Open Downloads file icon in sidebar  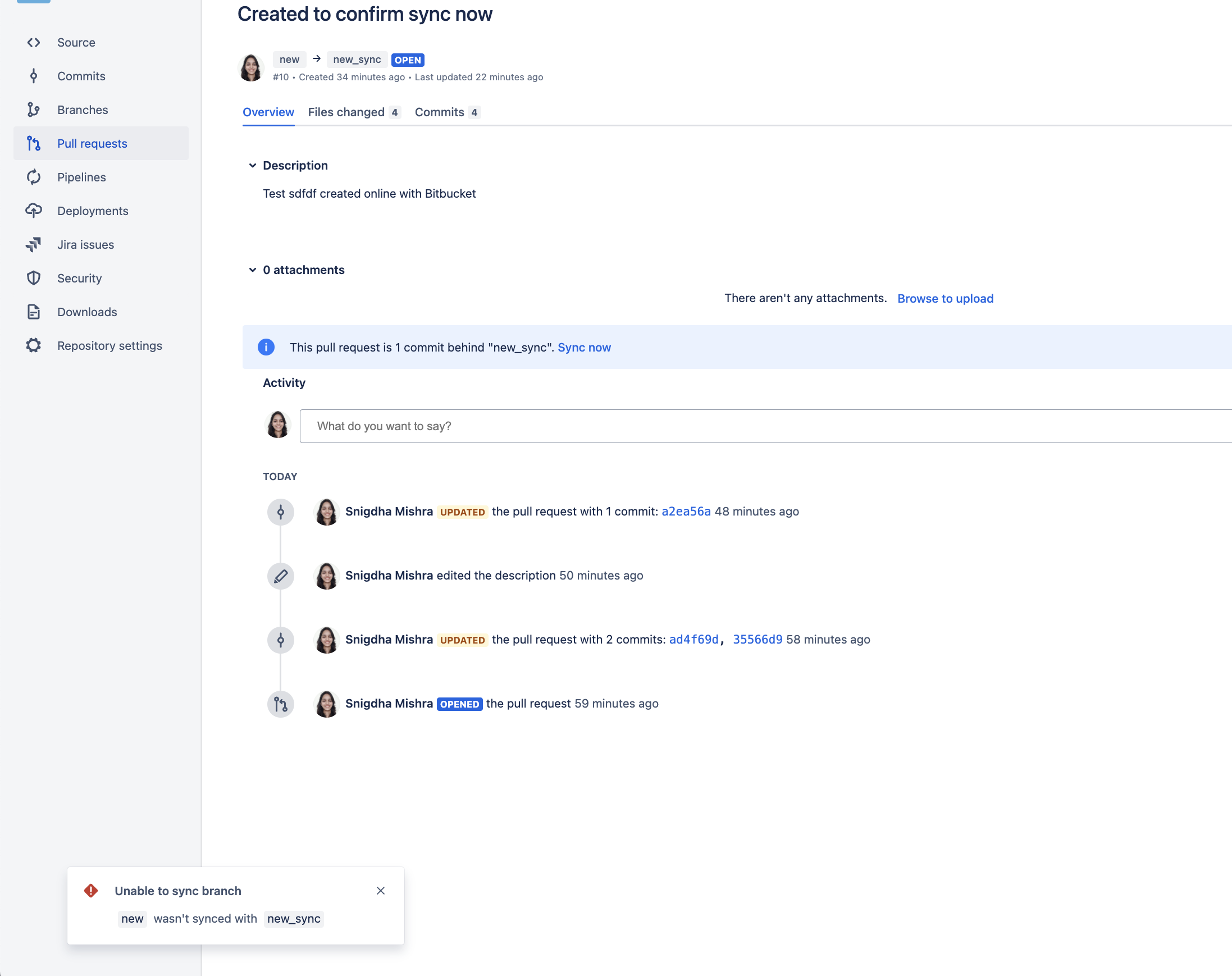(x=33, y=312)
